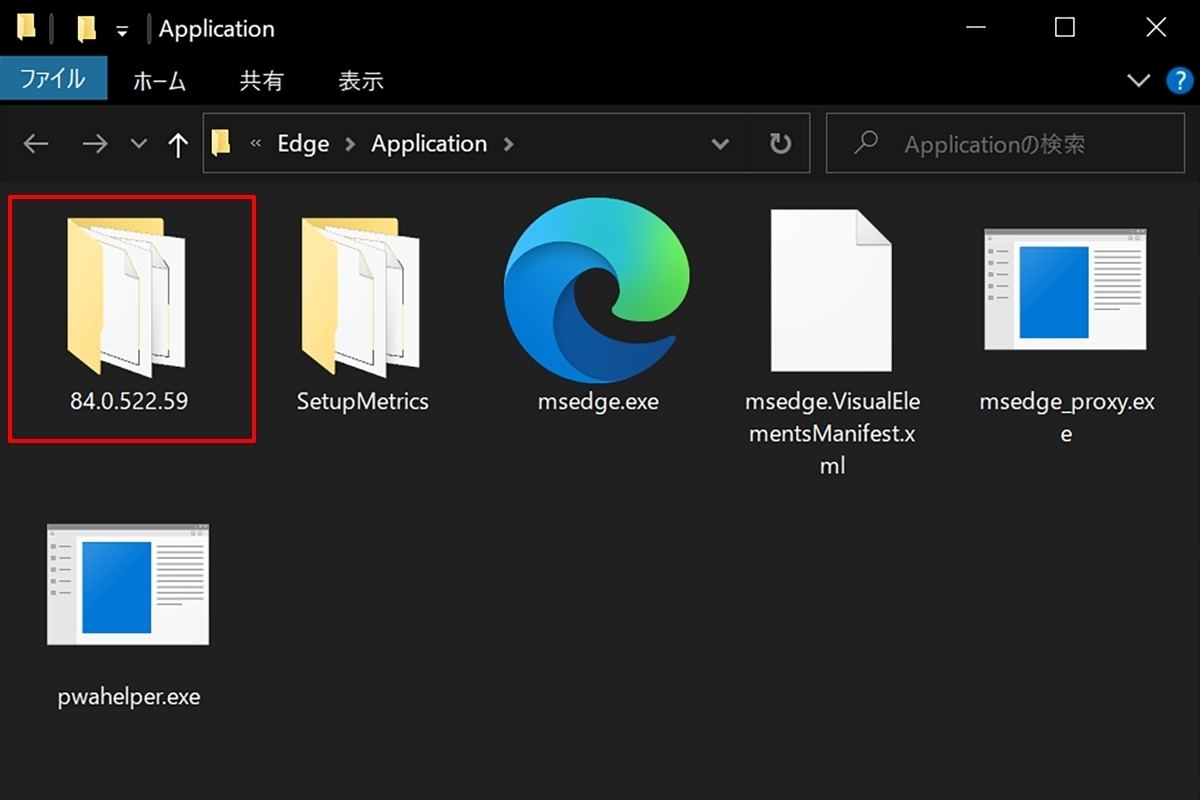This screenshot has height=800, width=1200.
Task: Expand the ribbon with the chevron
Action: click(1138, 81)
